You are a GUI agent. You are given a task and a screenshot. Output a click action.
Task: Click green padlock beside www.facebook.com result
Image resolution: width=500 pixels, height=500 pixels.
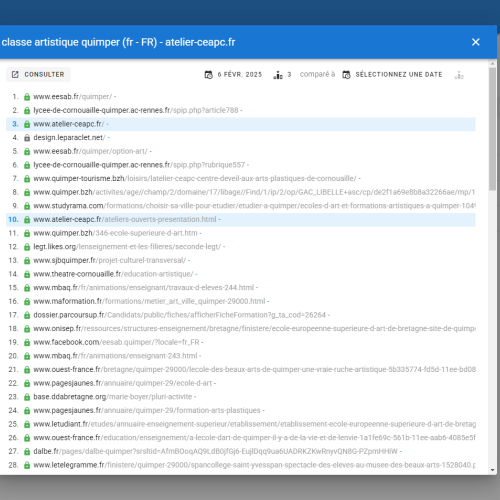pyautogui.click(x=27, y=342)
